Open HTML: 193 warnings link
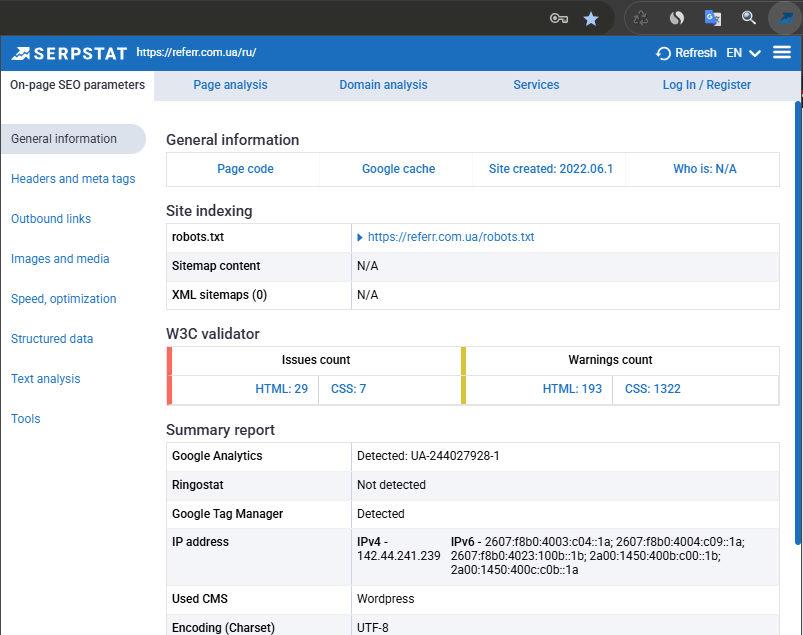 point(572,389)
